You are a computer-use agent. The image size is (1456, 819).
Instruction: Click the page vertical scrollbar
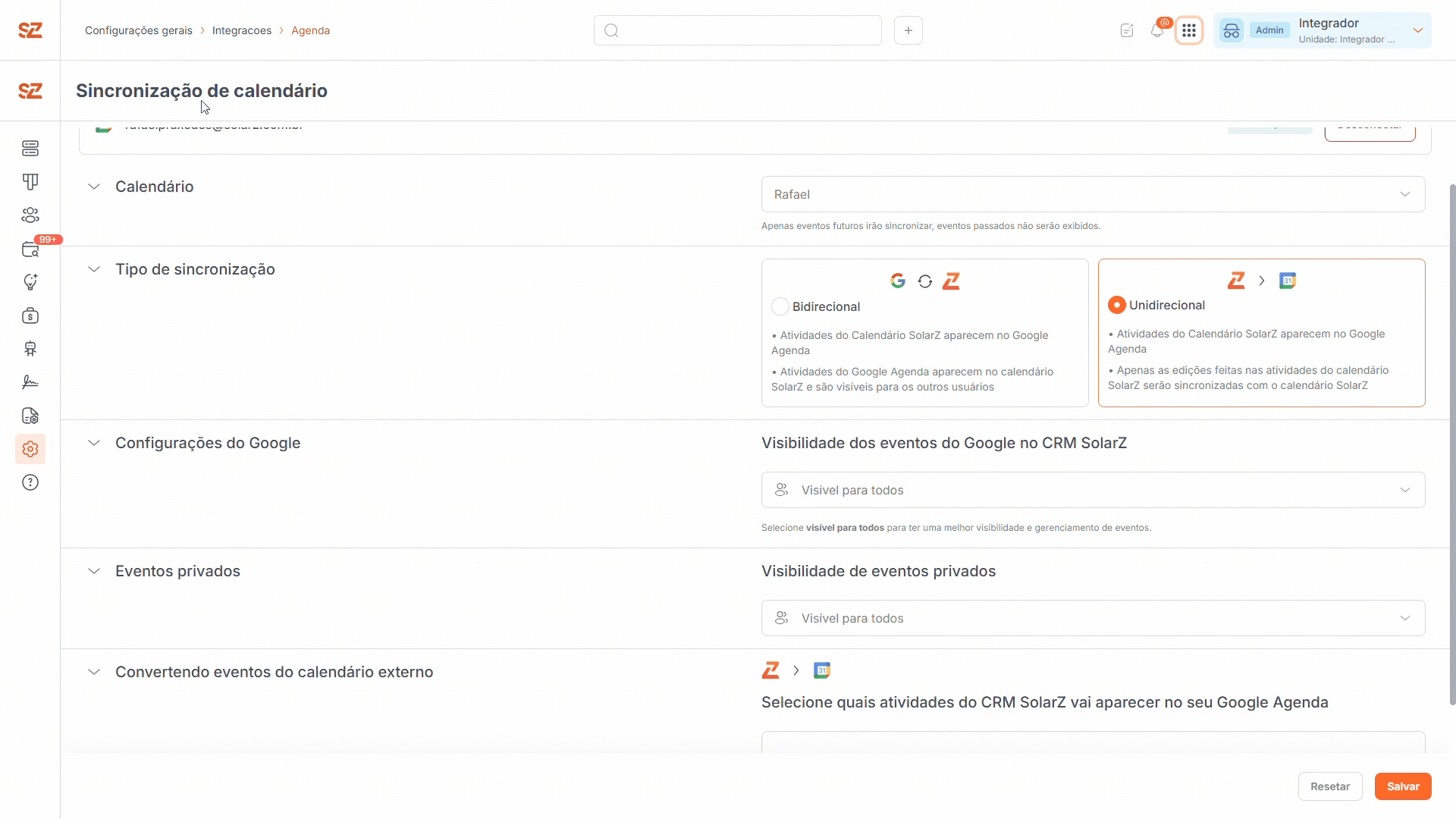tap(1452, 444)
